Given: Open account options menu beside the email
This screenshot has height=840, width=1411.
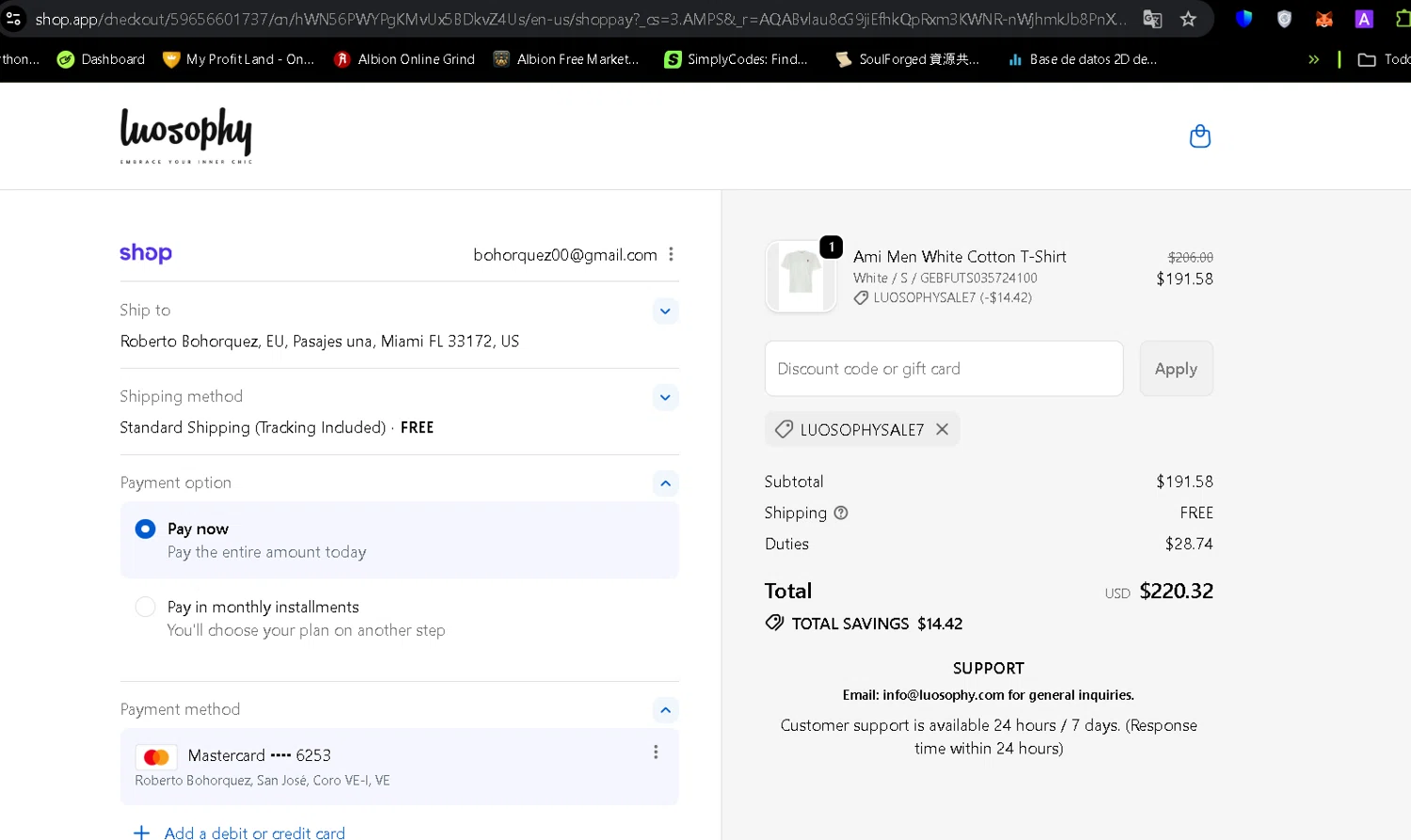Looking at the screenshot, I should [671, 254].
